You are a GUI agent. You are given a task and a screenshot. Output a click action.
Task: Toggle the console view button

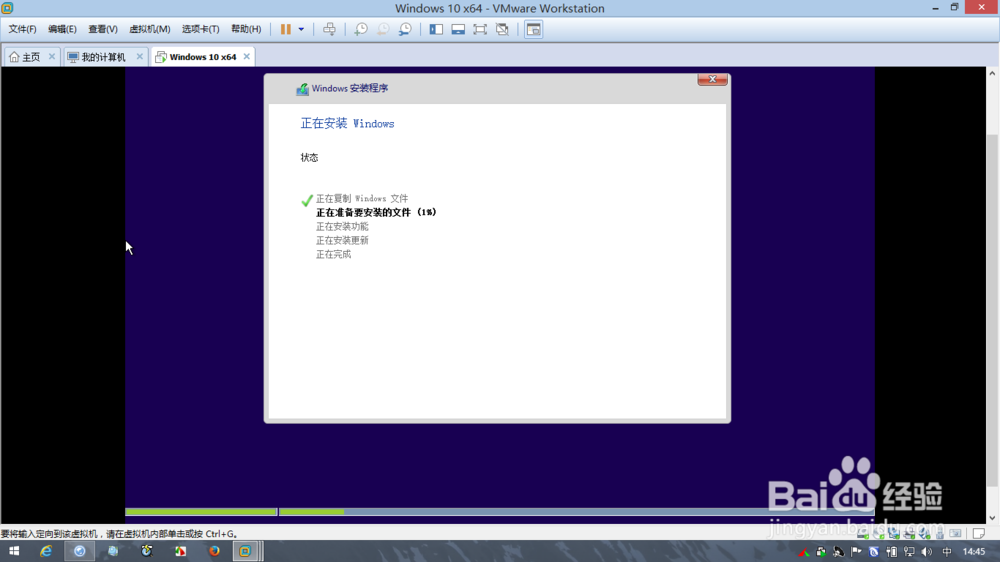pos(533,29)
